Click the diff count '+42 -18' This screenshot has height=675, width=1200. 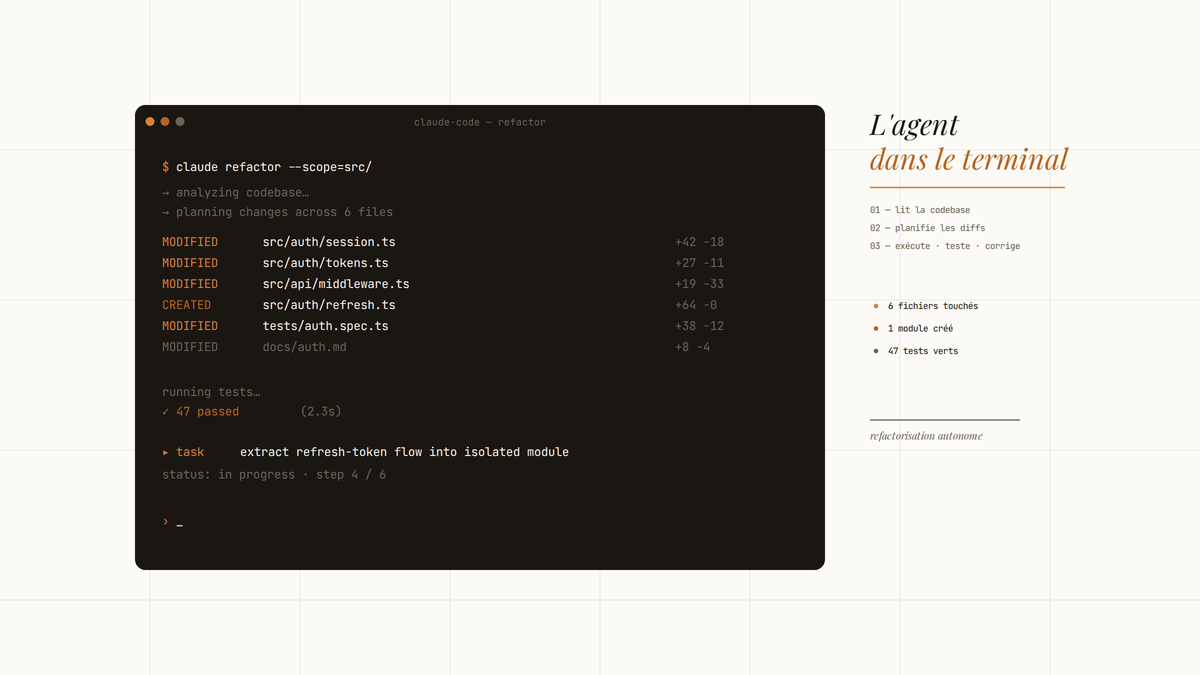click(x=700, y=242)
